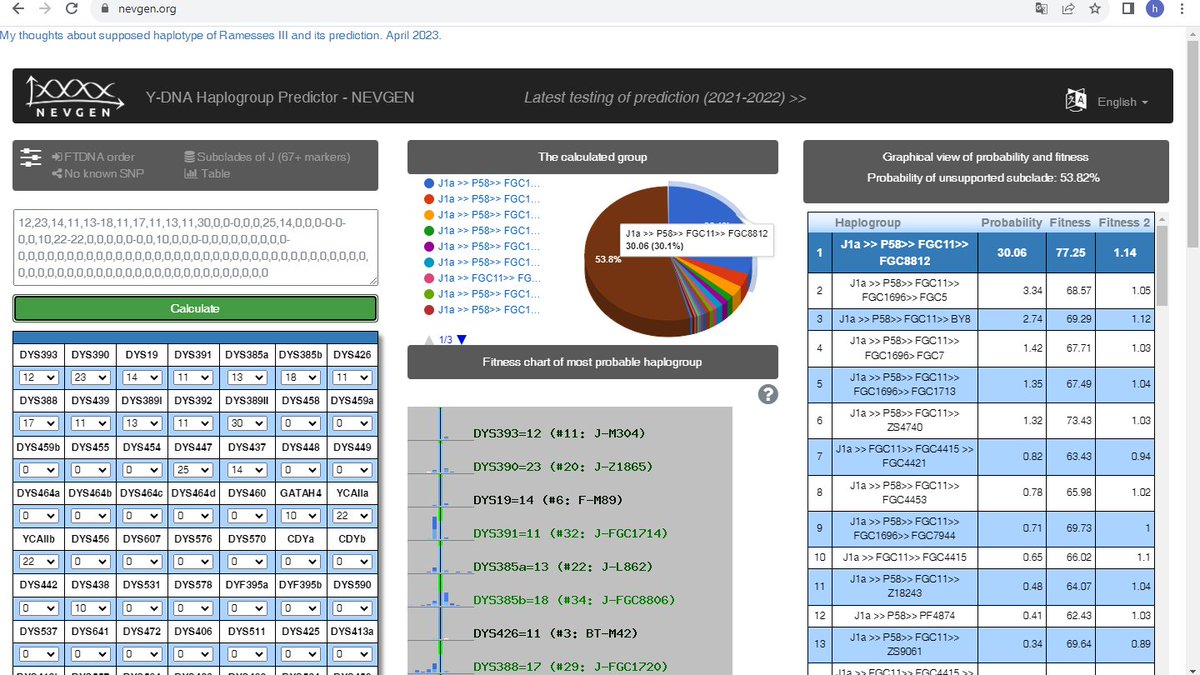Click the orange legend dot entry
This screenshot has width=1200, height=675.
482,215
